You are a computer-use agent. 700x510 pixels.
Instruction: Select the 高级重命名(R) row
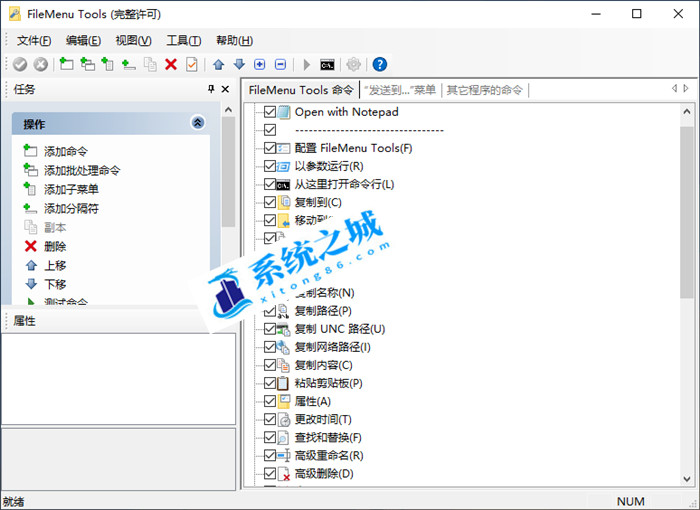[329, 456]
